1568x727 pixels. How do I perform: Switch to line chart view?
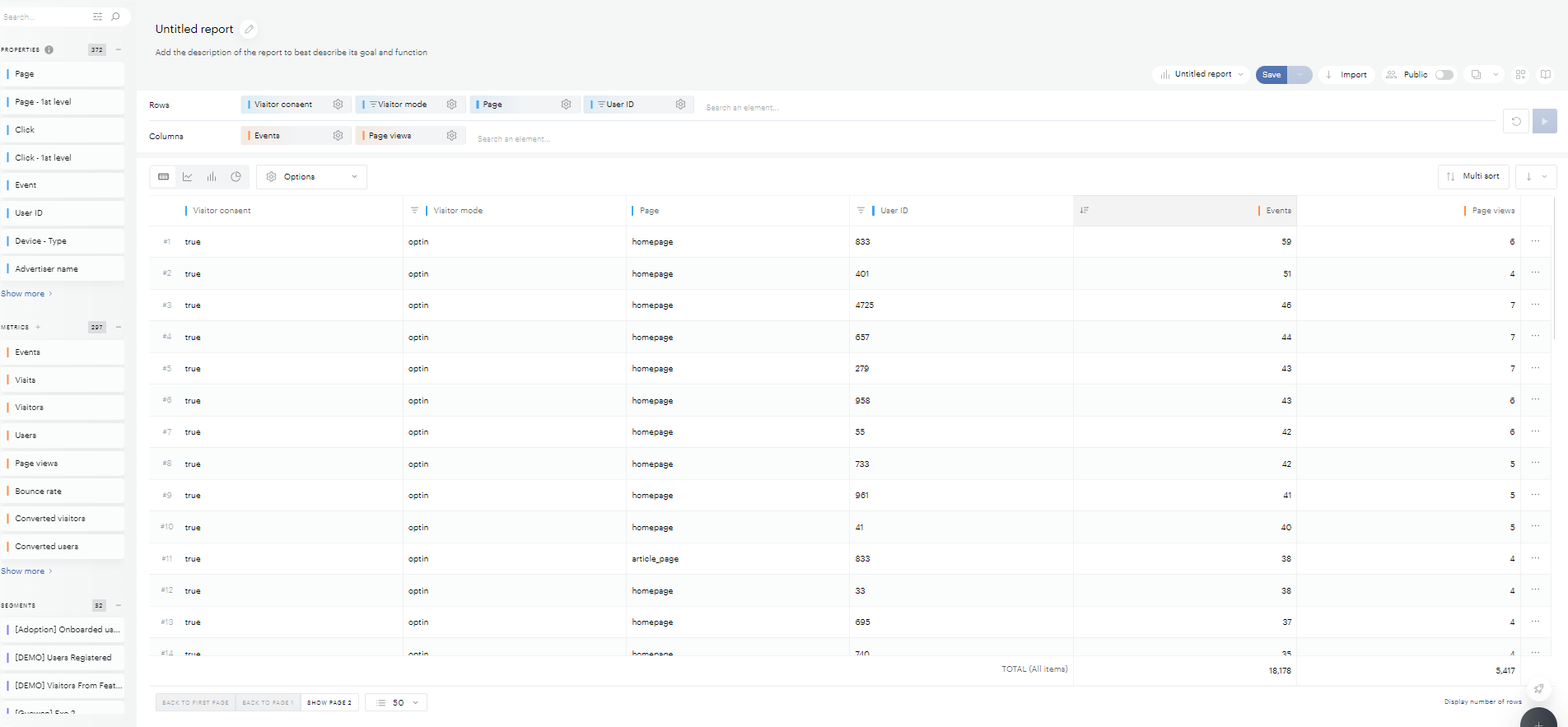pos(188,177)
